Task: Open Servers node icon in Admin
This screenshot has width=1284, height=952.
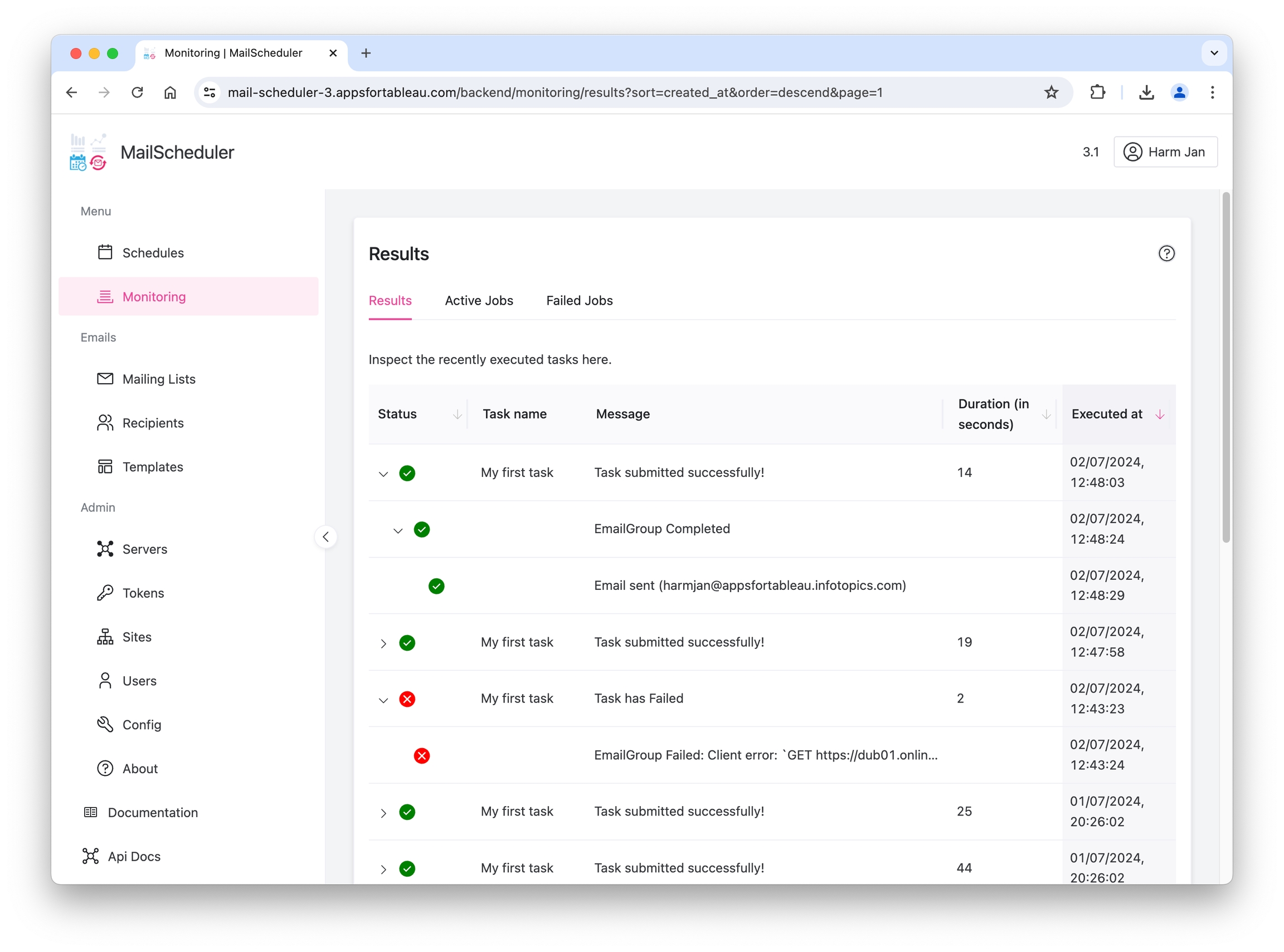Action: [105, 549]
